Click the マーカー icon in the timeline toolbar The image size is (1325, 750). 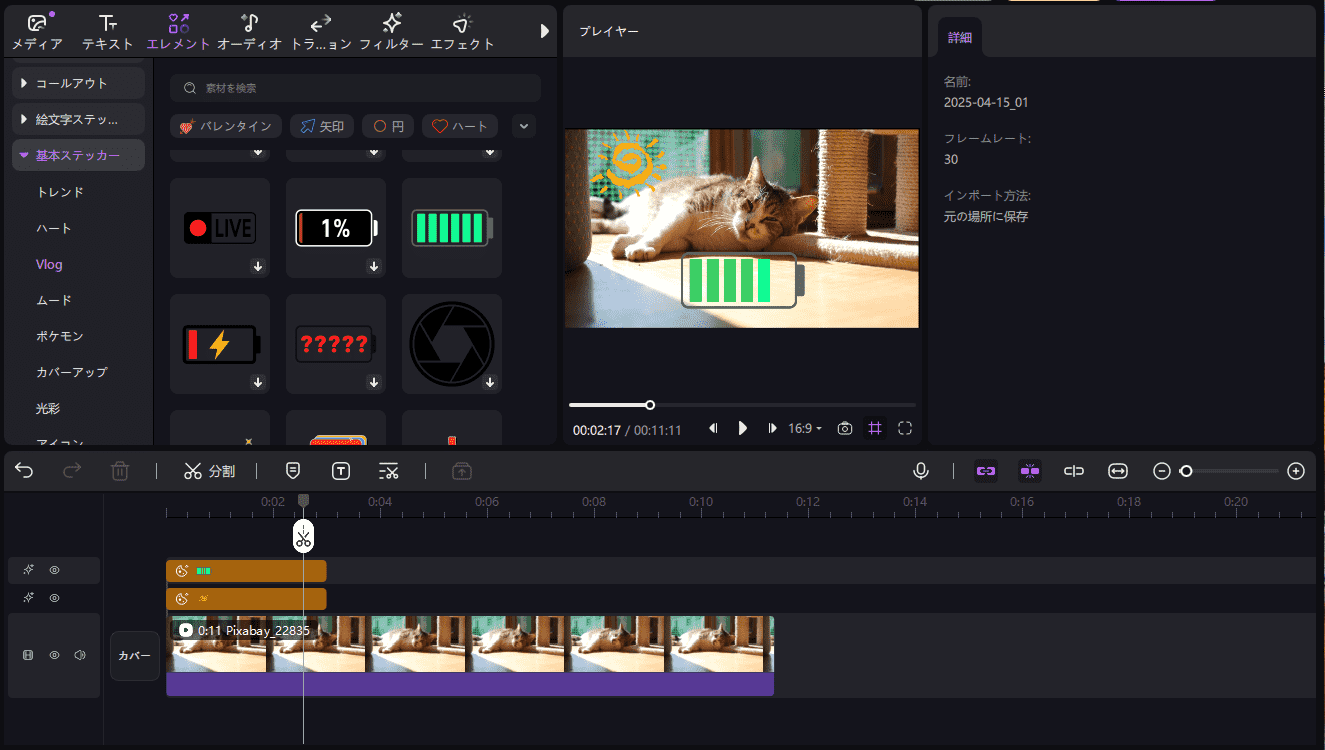292,470
